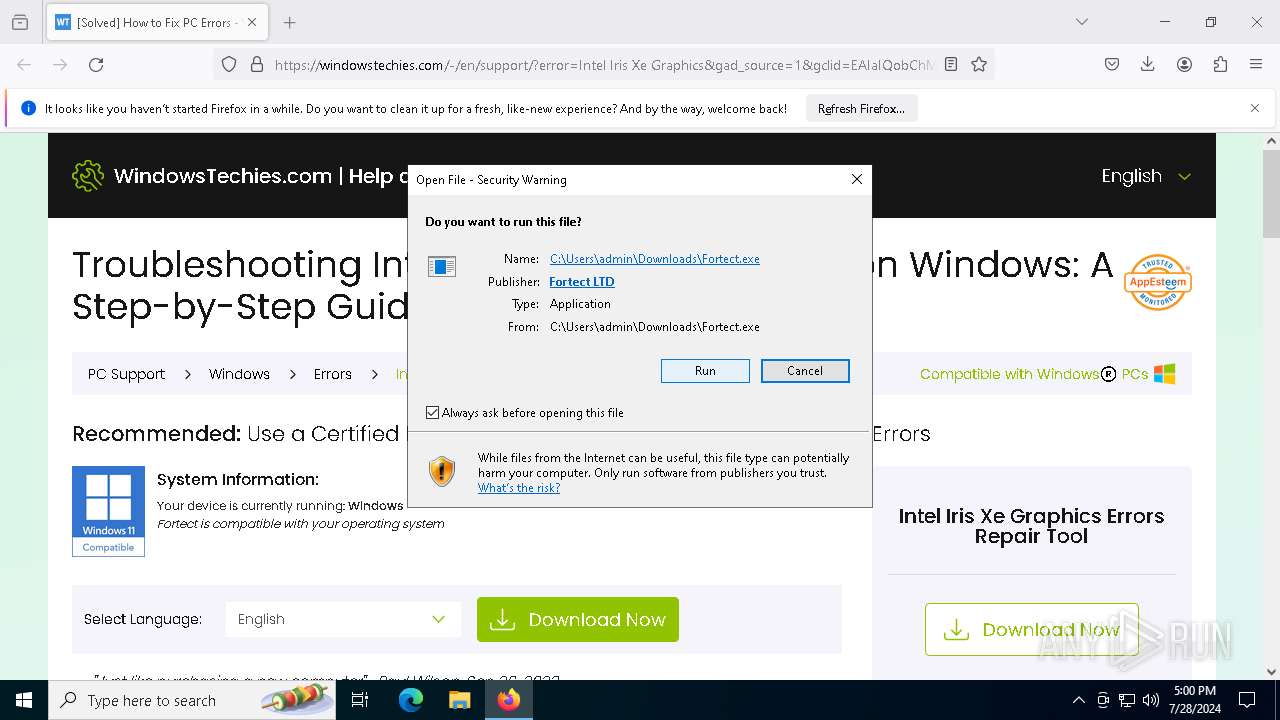Open the extensions puzzle icon
The image size is (1280, 720).
1220,64
